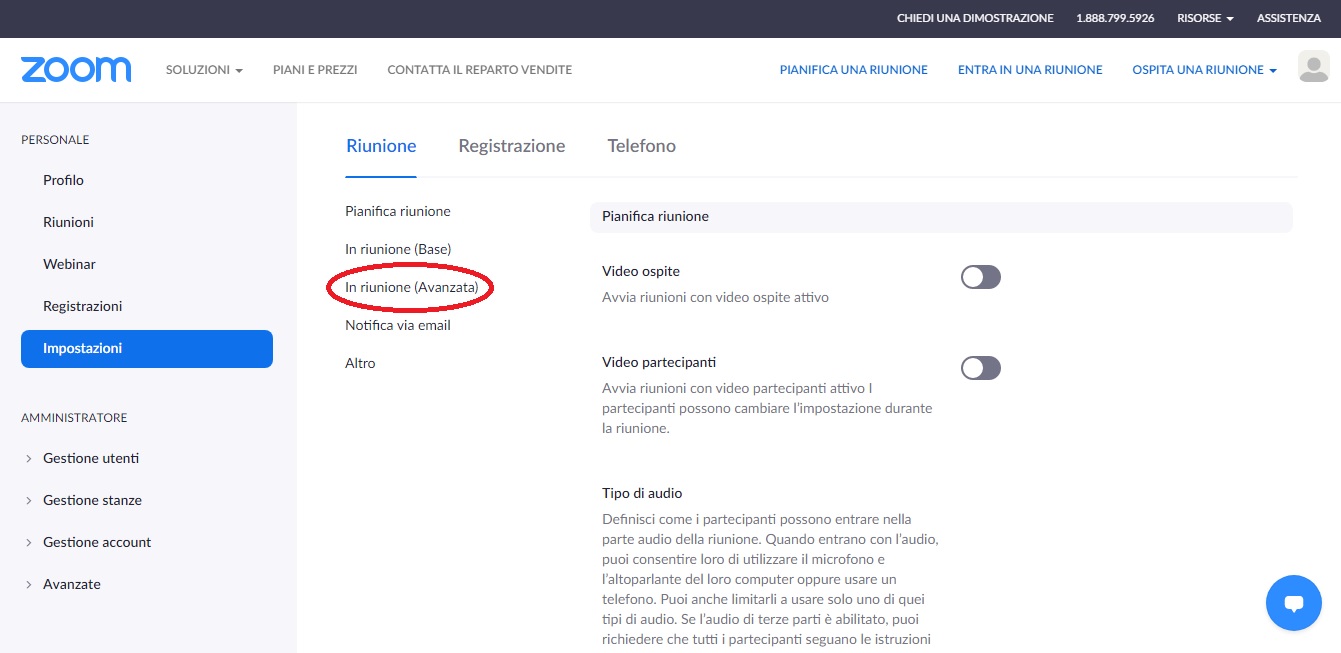Expand Gestione stanze section
The width and height of the screenshot is (1341, 653).
point(92,500)
